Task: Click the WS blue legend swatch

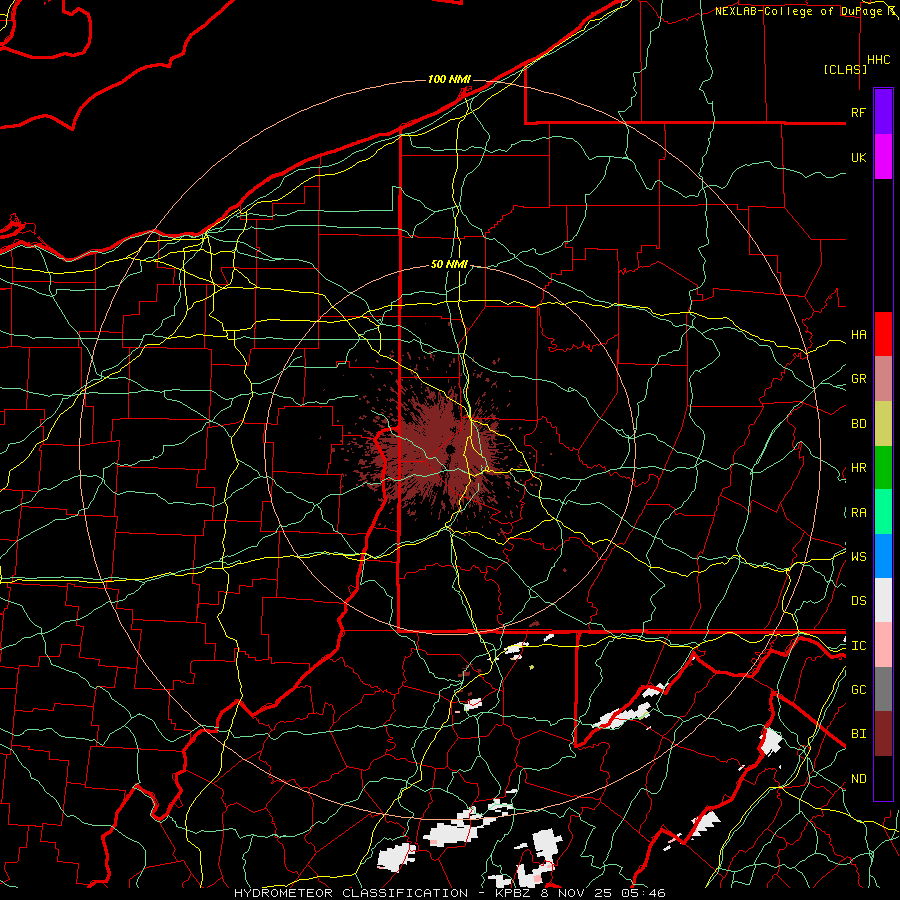Action: (x=883, y=556)
